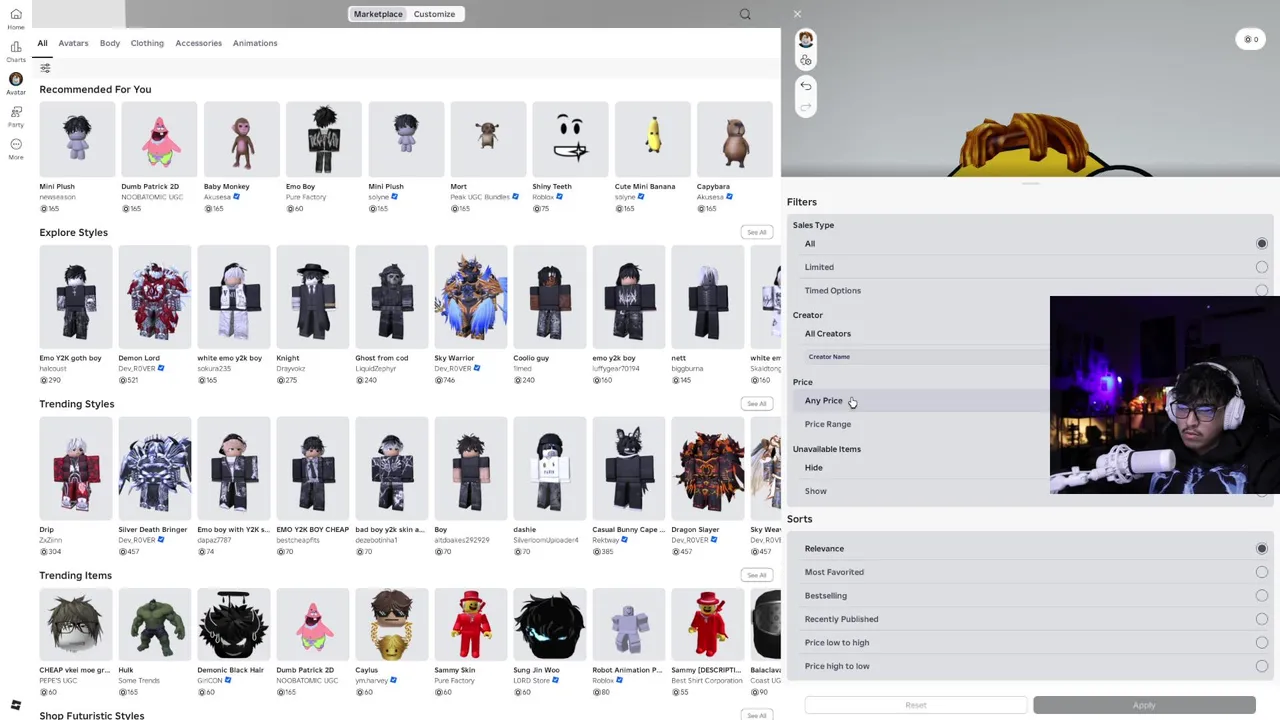Focus the Creator Name input field

(x=926, y=357)
